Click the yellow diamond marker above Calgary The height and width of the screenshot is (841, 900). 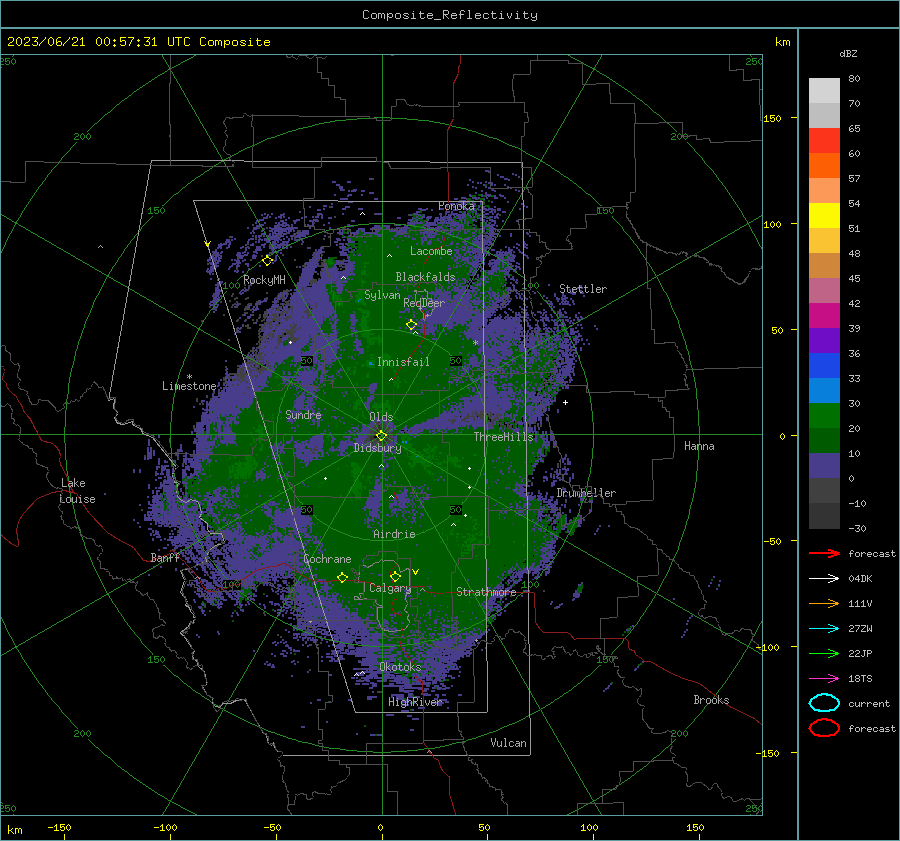click(x=395, y=576)
